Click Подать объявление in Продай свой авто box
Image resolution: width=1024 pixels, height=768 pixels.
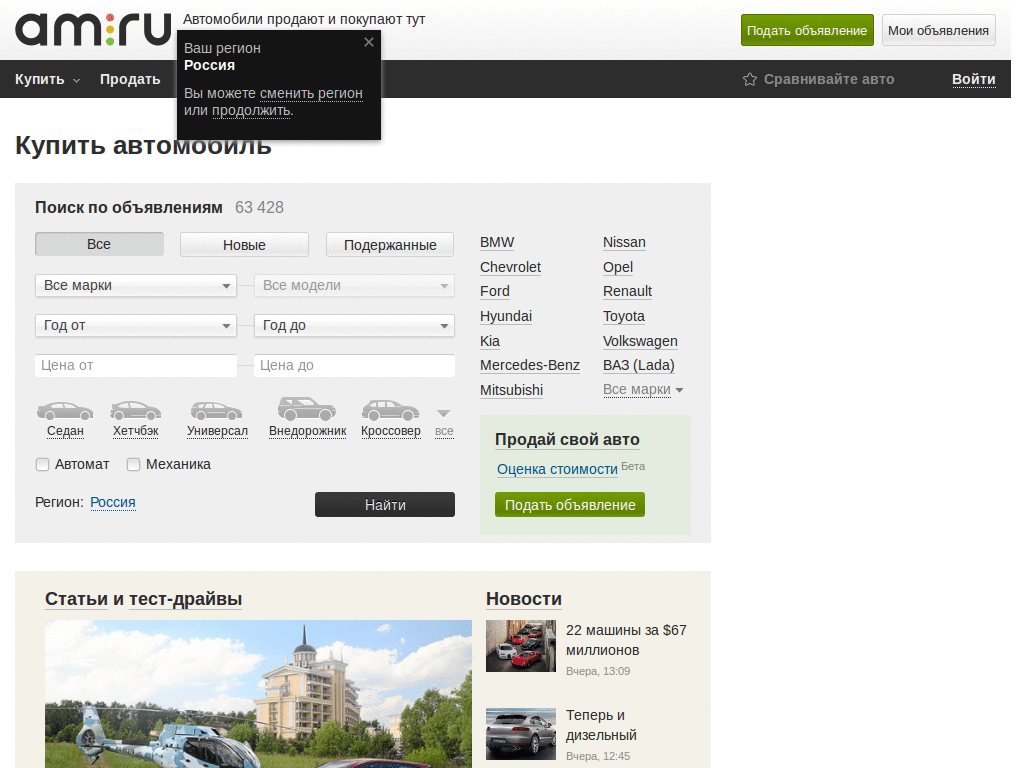(569, 505)
